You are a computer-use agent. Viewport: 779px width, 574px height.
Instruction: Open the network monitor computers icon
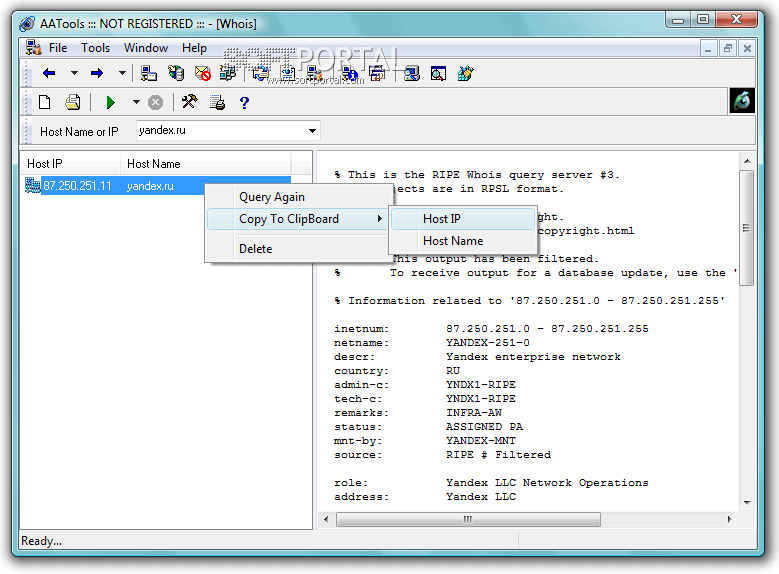[x=228, y=74]
